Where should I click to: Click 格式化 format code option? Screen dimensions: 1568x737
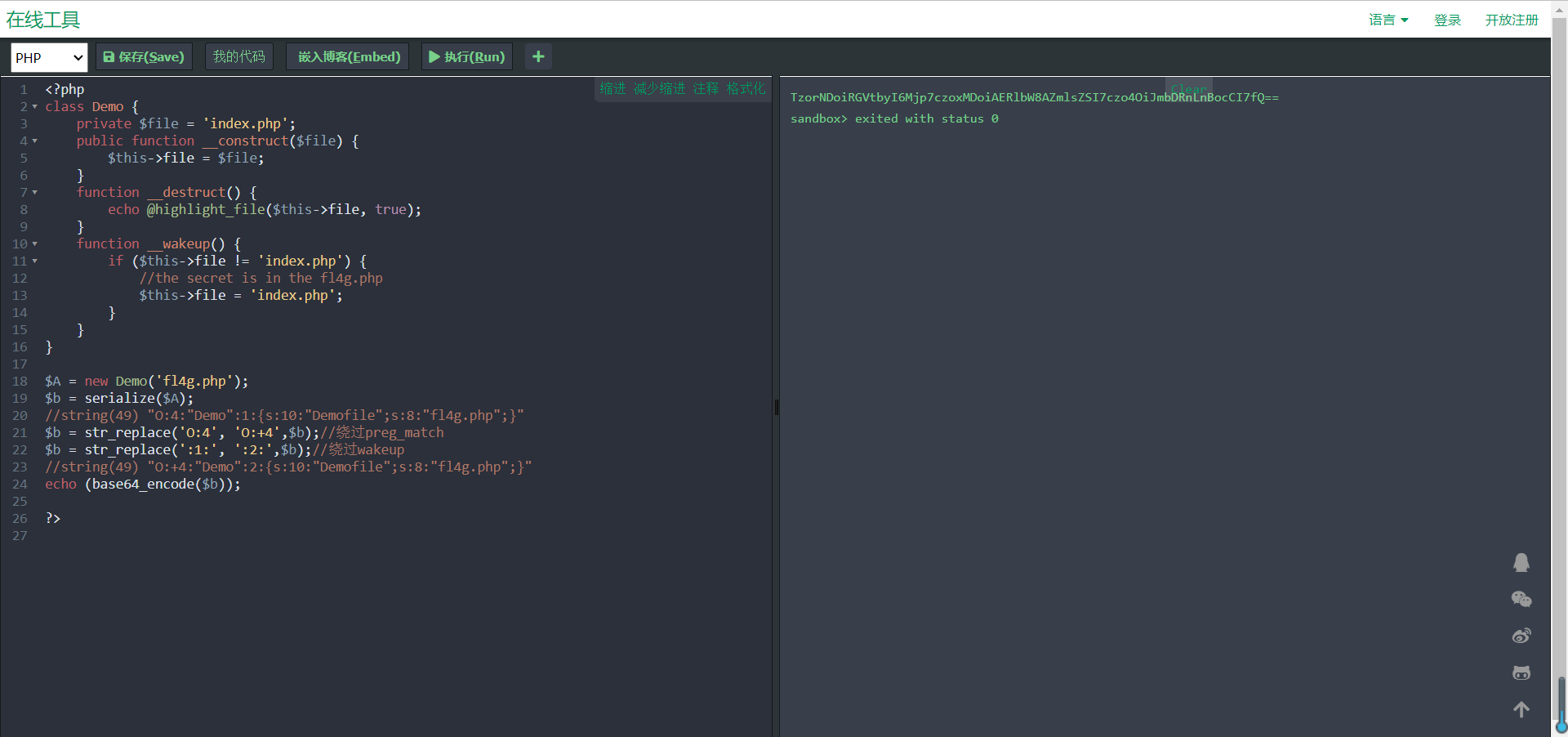746,88
